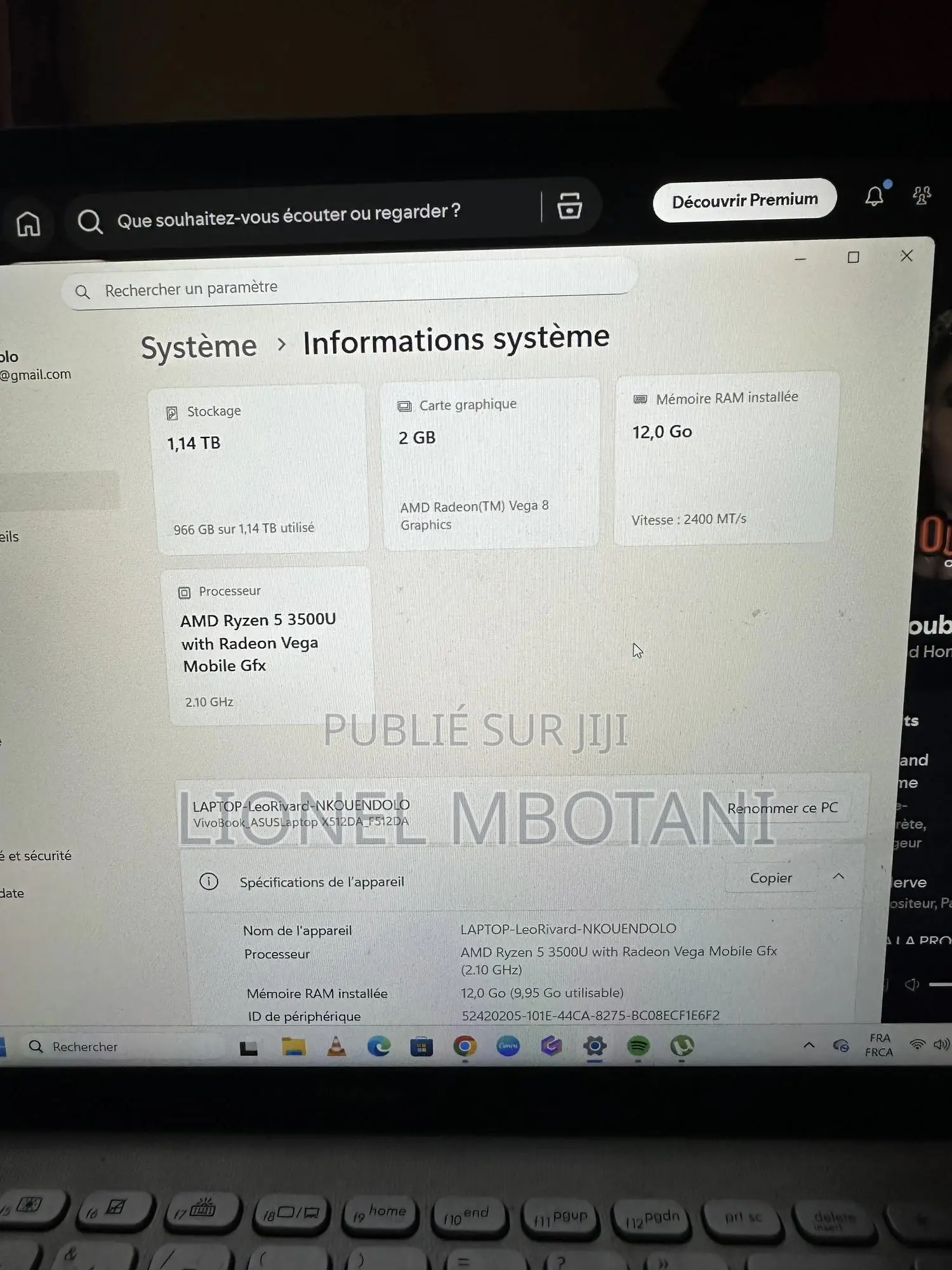
Task: Open Microsoft Edge from taskbar
Action: tap(379, 1046)
